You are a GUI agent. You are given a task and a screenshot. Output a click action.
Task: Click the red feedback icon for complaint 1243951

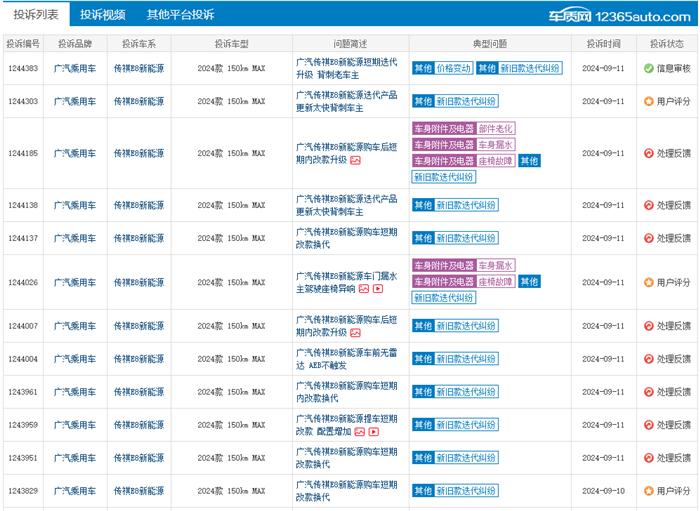649,458
